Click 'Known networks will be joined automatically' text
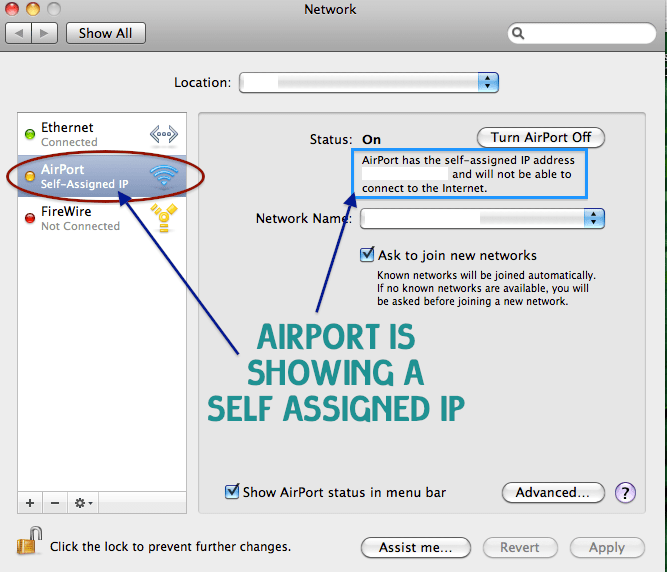Image resolution: width=667 pixels, height=572 pixels. 486,275
